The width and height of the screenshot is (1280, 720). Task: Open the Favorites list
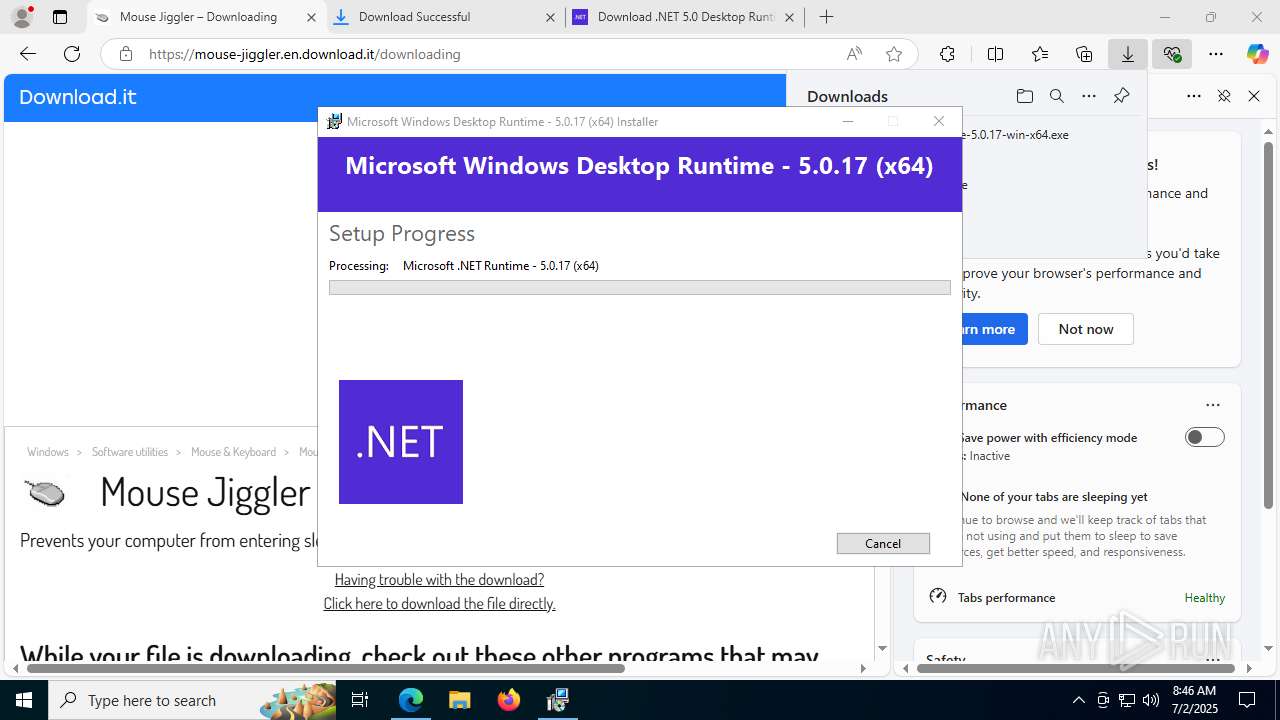point(1040,54)
